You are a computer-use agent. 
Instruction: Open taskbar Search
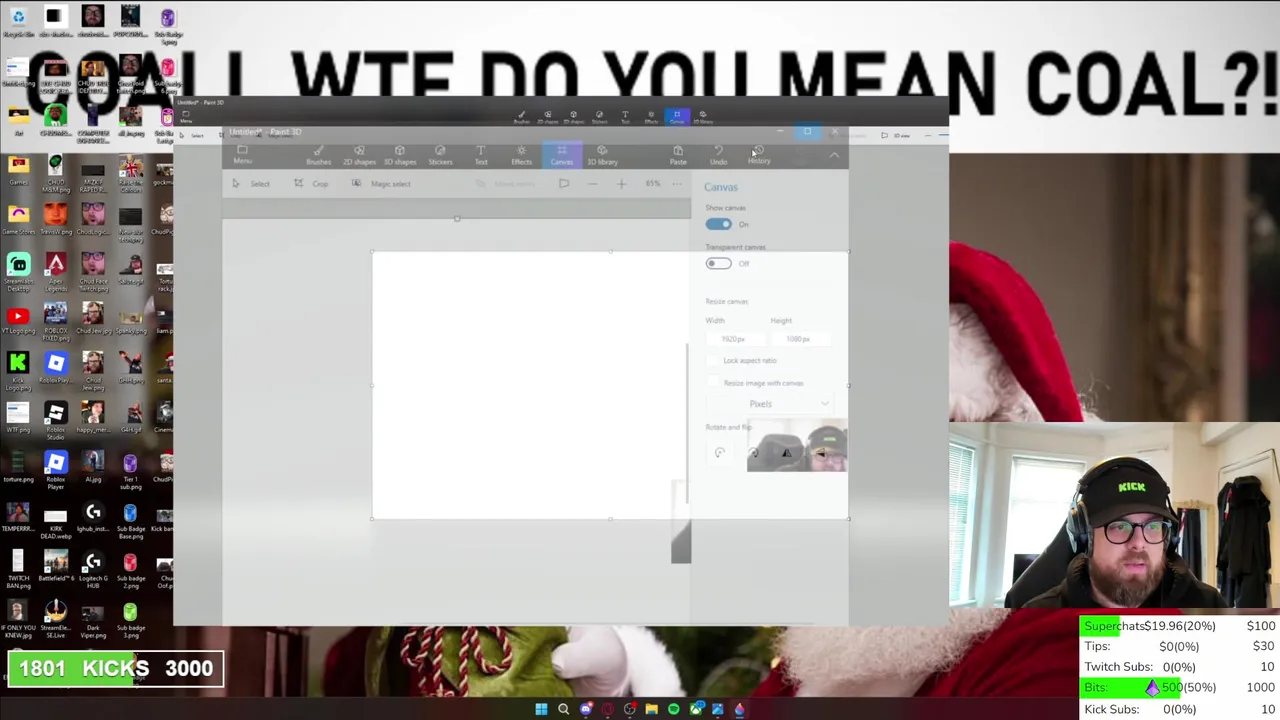563,709
